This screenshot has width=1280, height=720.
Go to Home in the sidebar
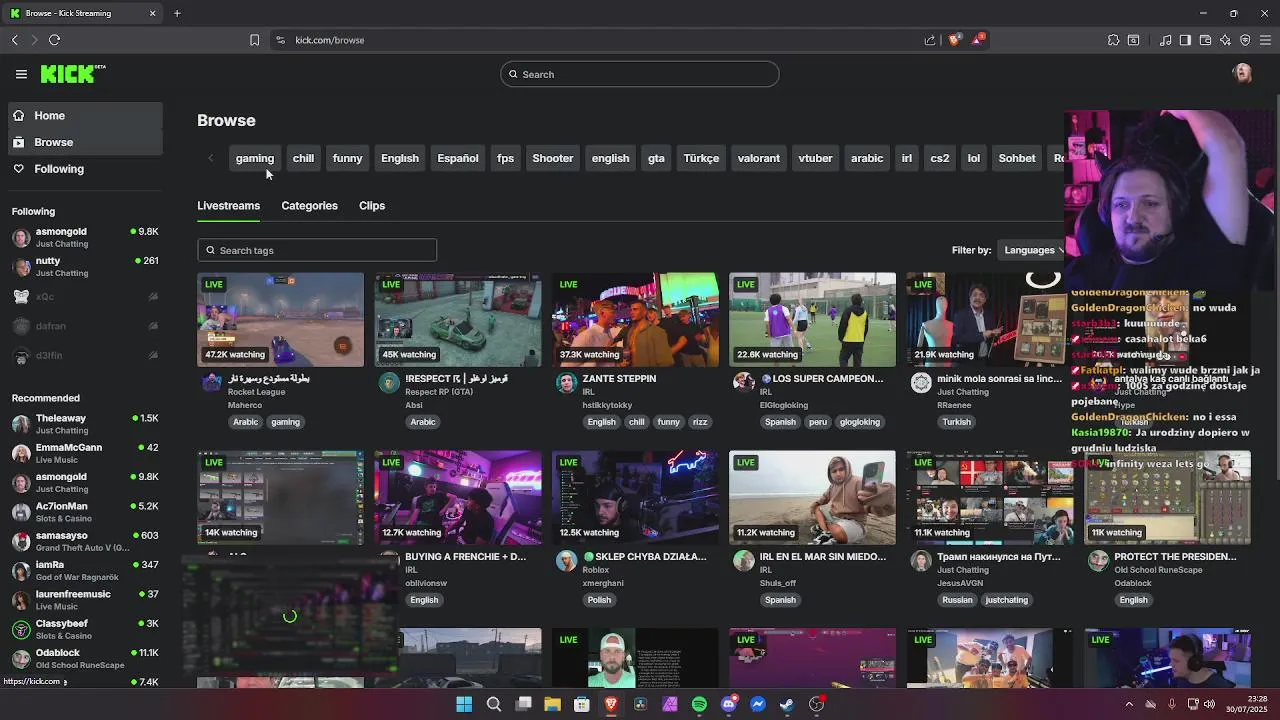[x=85, y=116]
